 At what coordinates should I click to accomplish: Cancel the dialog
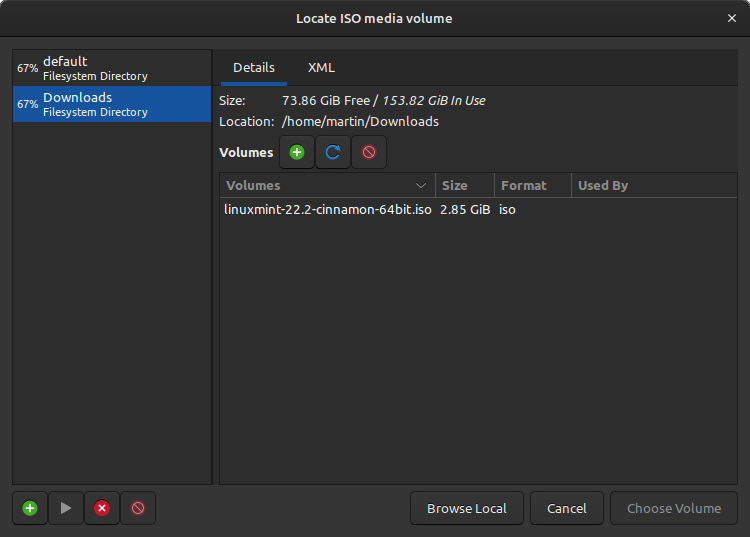(x=566, y=508)
